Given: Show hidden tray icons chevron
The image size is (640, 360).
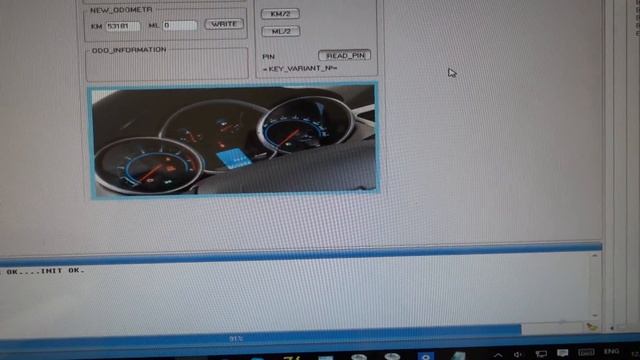Looking at the screenshot, I should point(498,355).
